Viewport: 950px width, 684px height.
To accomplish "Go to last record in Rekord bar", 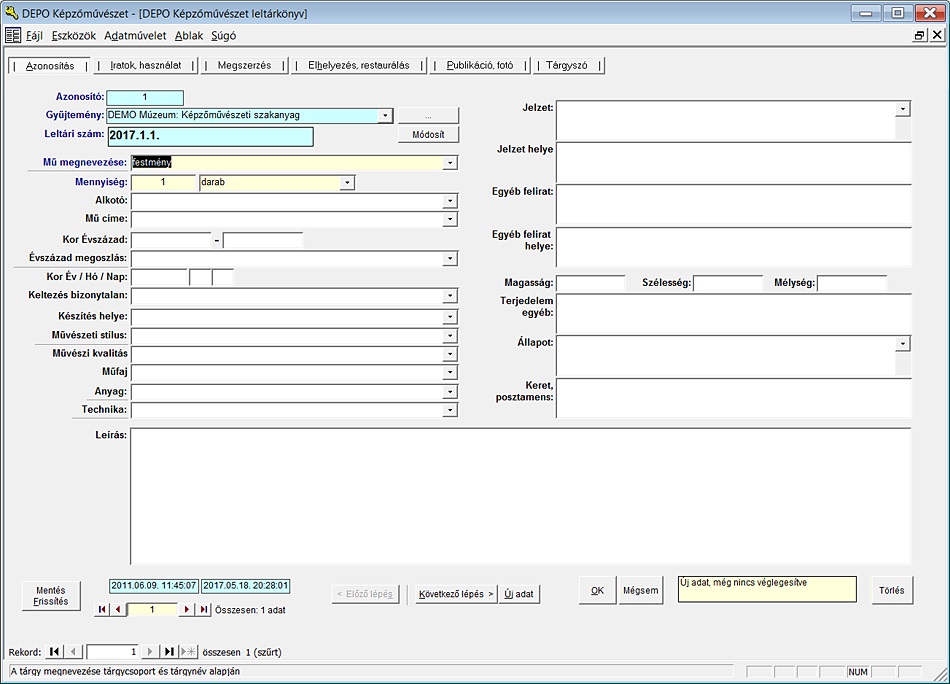I will click(x=169, y=652).
